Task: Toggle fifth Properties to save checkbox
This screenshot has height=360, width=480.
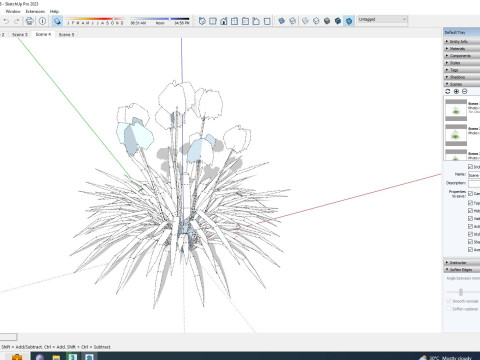Action: tap(470, 226)
